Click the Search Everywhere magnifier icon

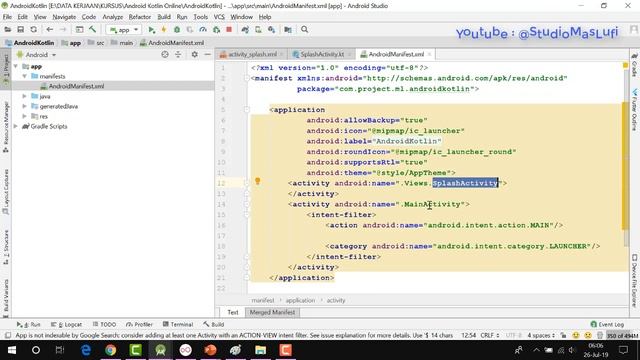304,29
